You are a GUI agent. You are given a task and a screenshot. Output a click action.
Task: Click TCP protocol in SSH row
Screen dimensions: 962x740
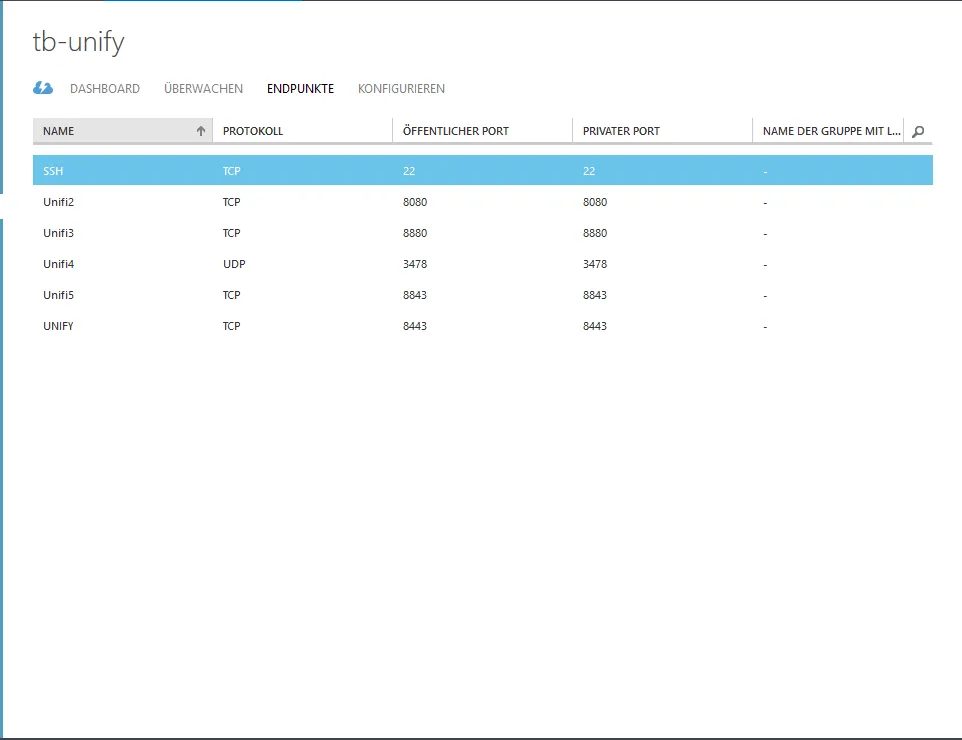[231, 171]
